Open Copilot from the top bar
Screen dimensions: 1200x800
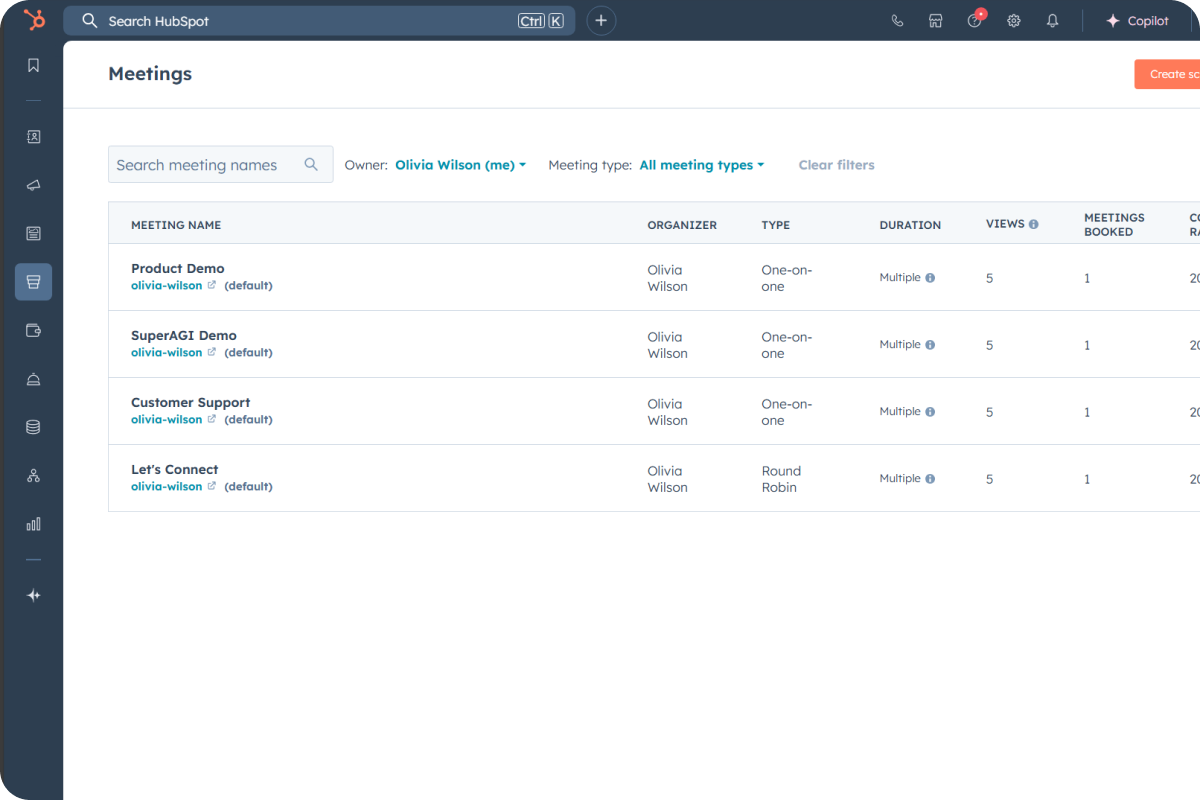1137,20
